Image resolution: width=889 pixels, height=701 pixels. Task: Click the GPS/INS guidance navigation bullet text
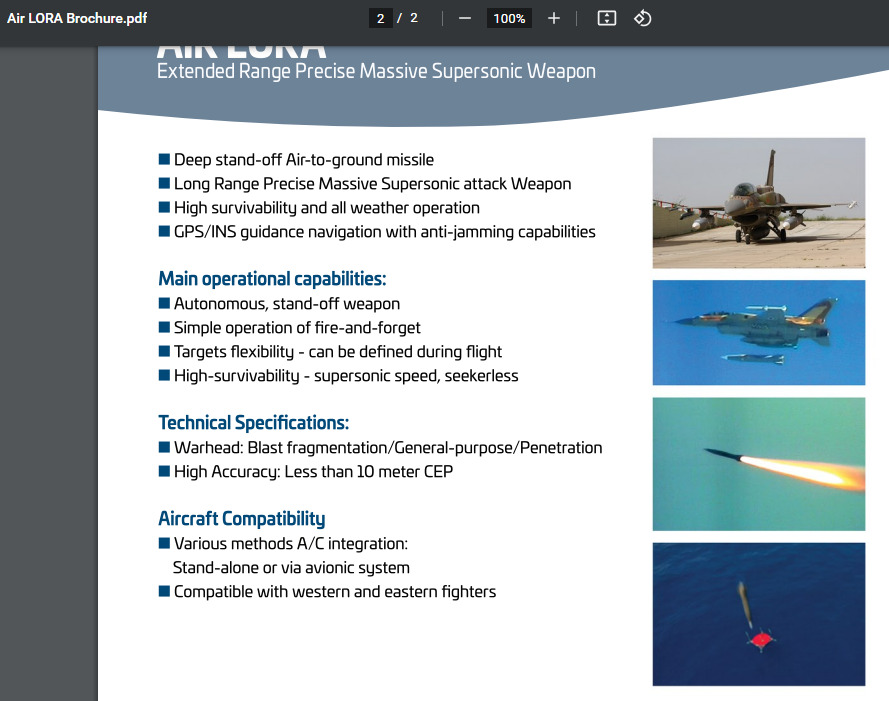[x=384, y=232]
